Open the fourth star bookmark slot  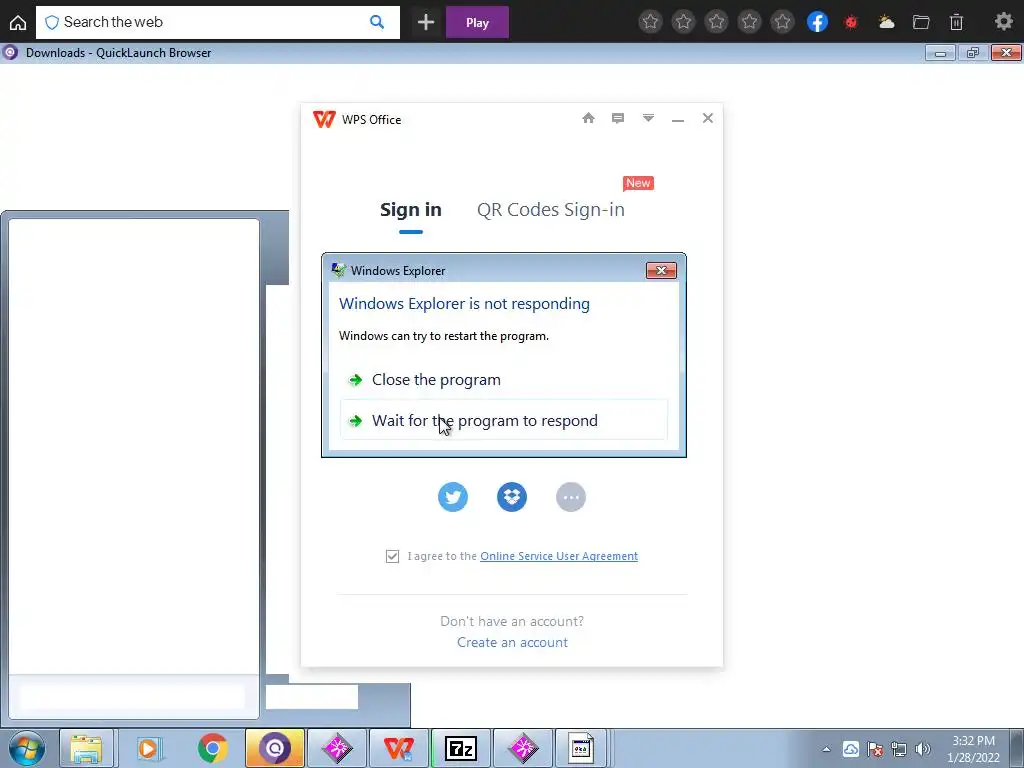pyautogui.click(x=750, y=22)
